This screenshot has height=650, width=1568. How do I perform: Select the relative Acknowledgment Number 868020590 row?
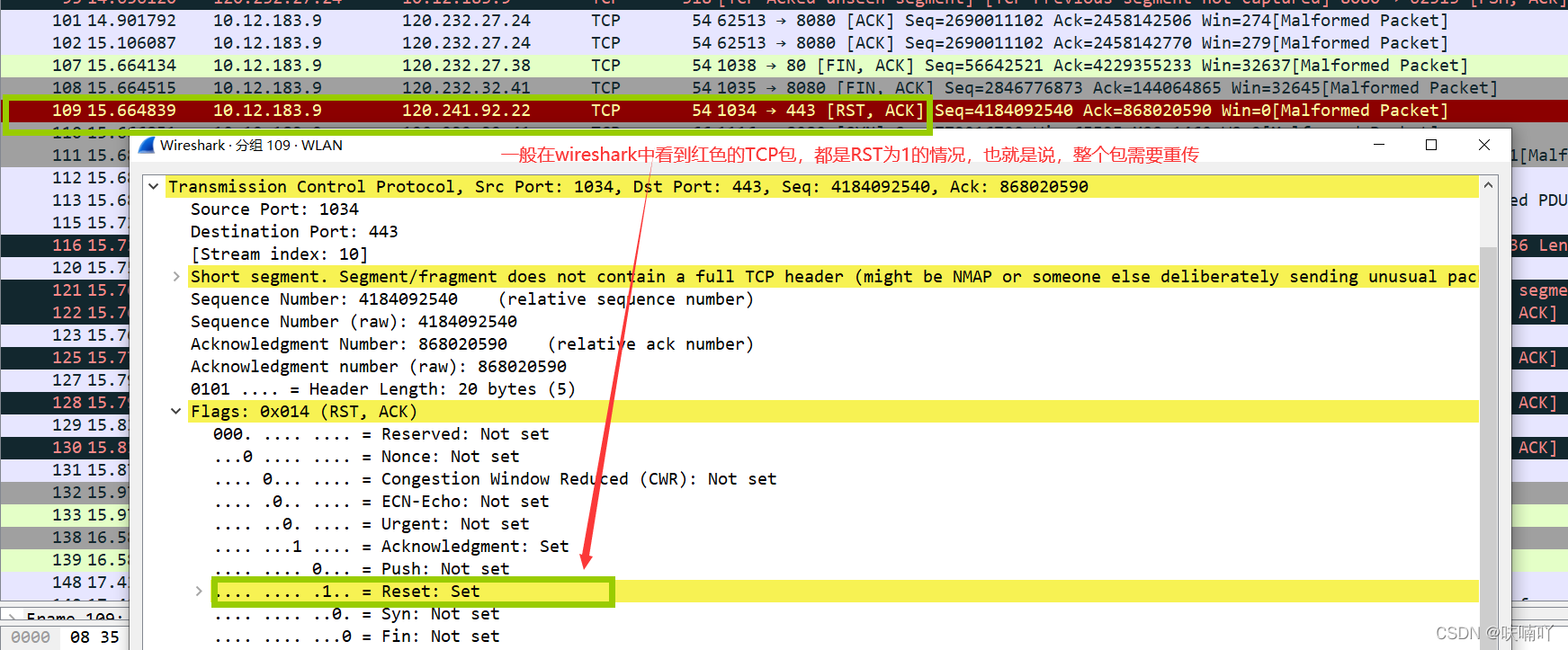(471, 344)
